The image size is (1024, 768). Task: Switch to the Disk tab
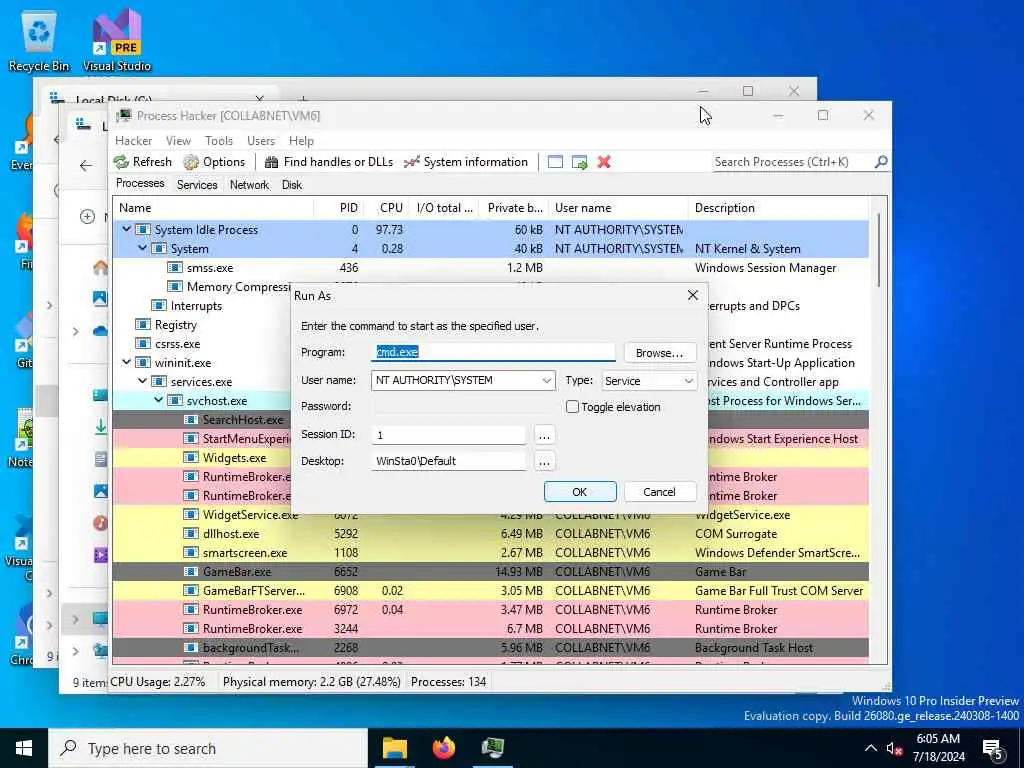[x=292, y=185]
